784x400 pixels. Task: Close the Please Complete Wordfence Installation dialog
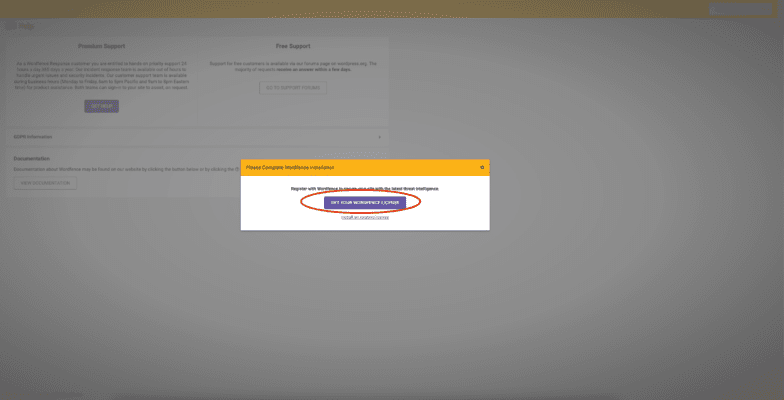click(x=482, y=167)
